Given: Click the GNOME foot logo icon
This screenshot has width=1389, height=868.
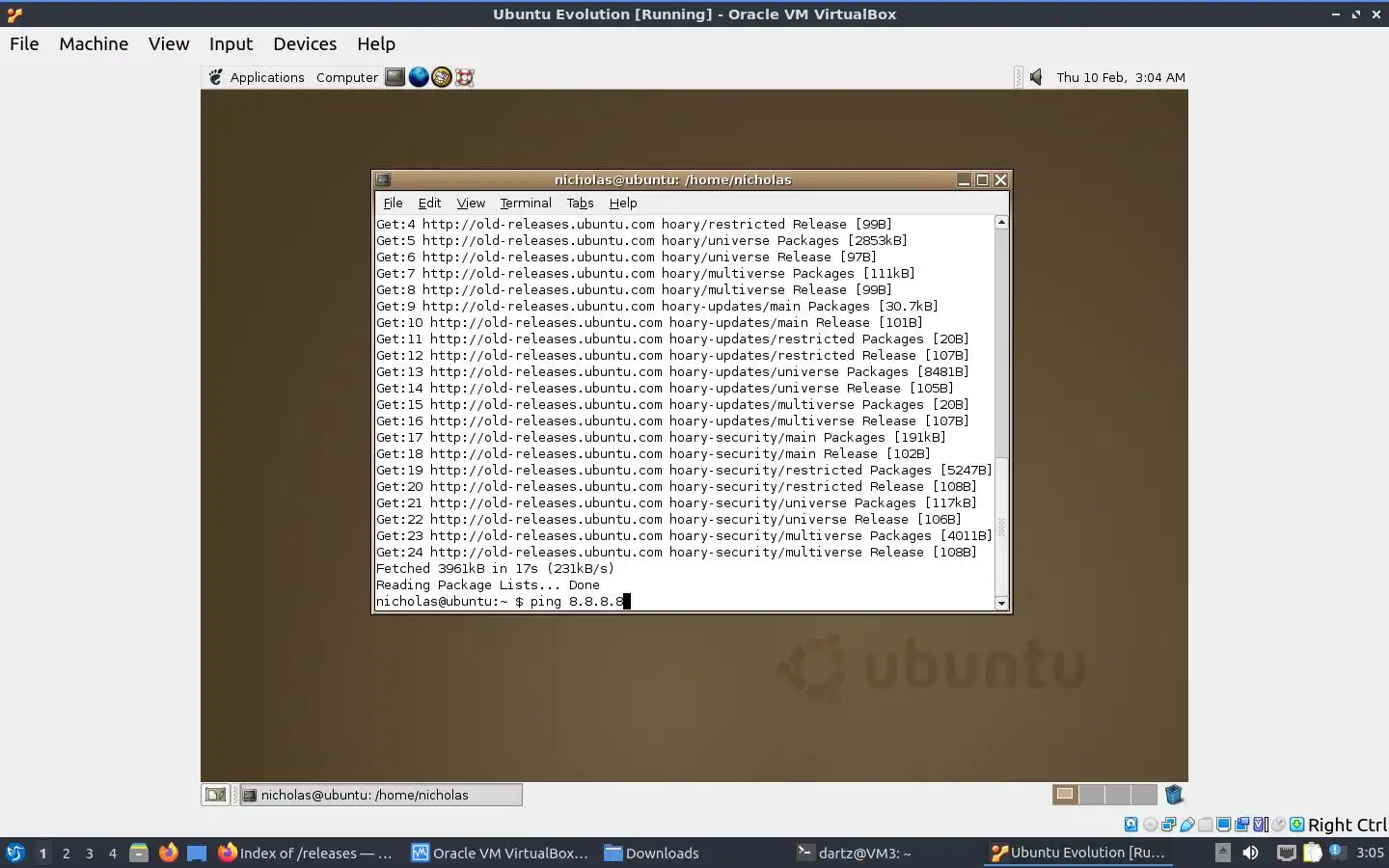Looking at the screenshot, I should 216,77.
